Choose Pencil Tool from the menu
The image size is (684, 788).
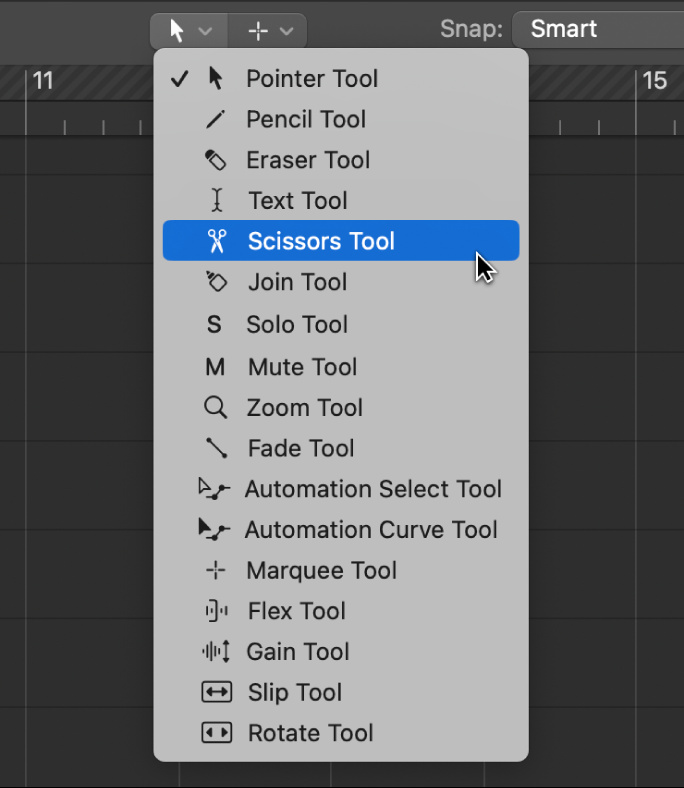(x=341, y=119)
